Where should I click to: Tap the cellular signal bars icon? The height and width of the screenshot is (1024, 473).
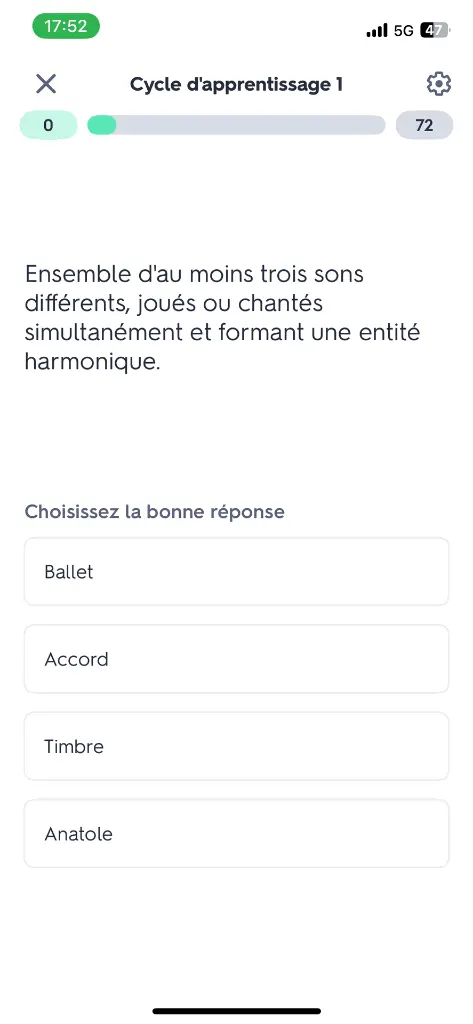coord(377,30)
